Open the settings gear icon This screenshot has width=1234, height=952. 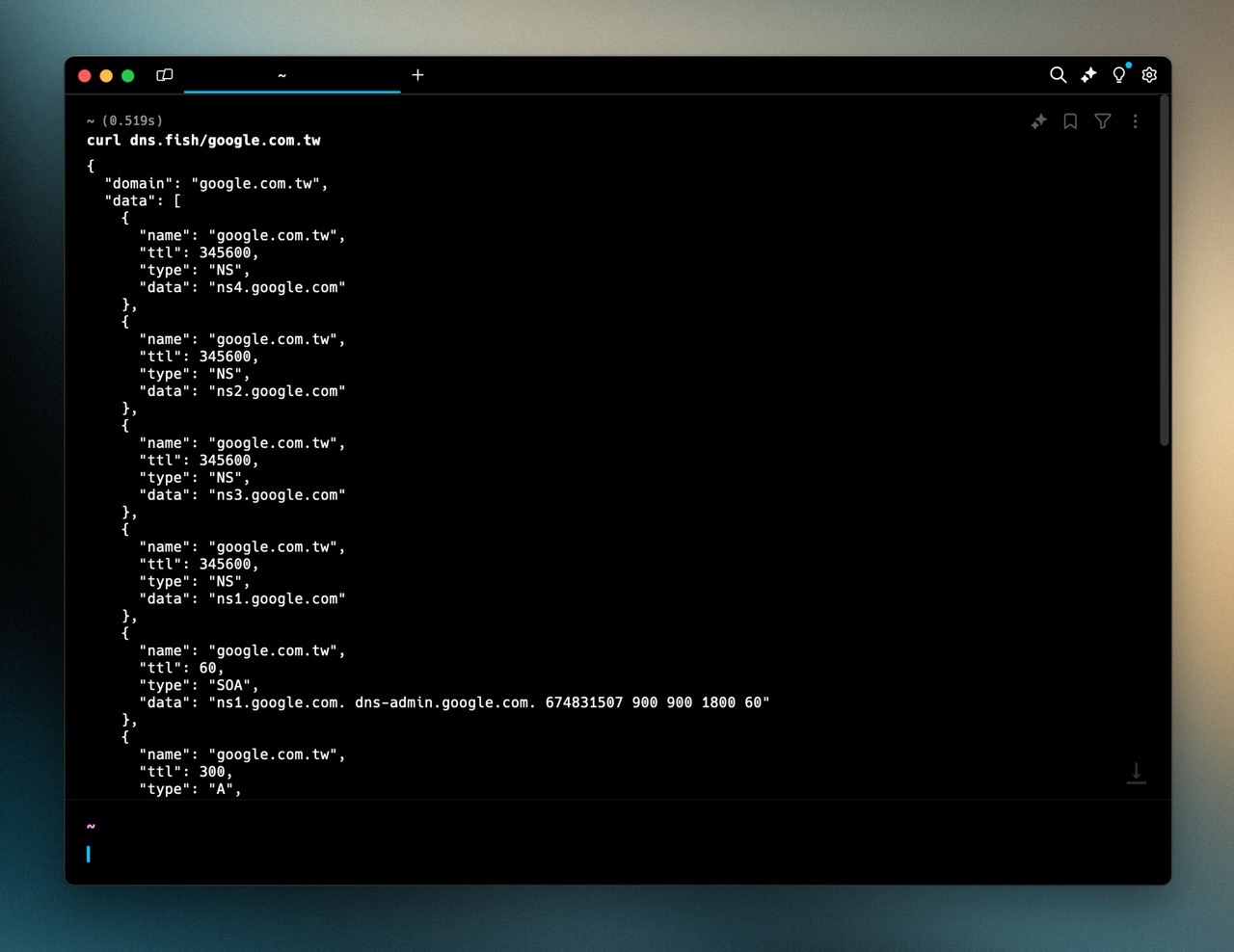[1149, 75]
